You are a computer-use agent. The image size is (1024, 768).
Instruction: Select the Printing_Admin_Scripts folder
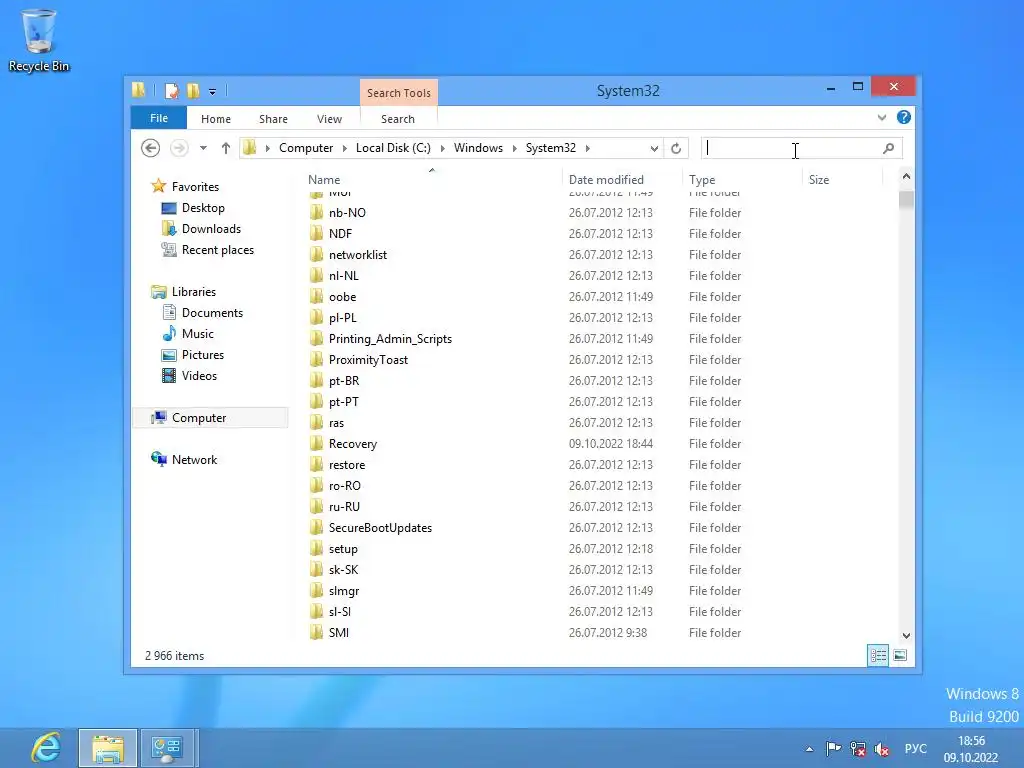pos(390,338)
